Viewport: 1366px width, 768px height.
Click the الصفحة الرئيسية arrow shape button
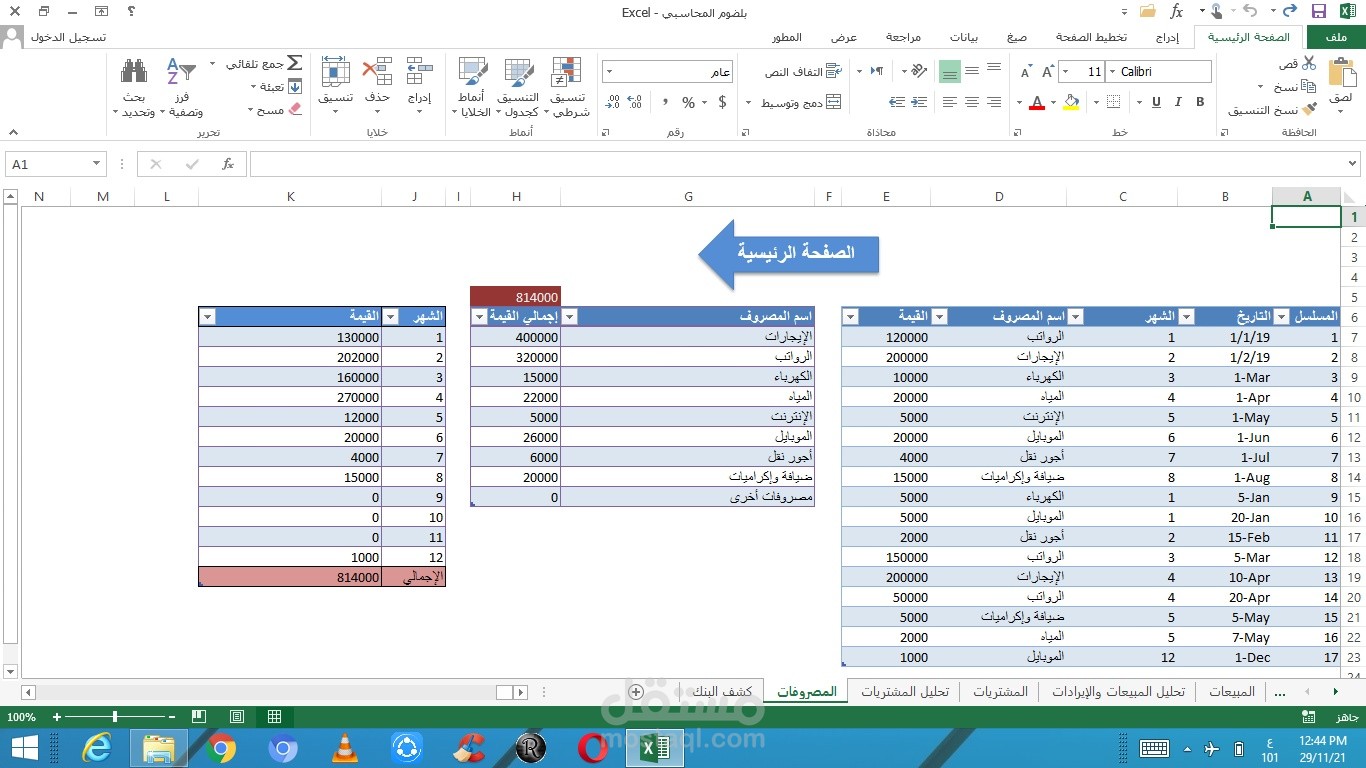click(x=789, y=253)
